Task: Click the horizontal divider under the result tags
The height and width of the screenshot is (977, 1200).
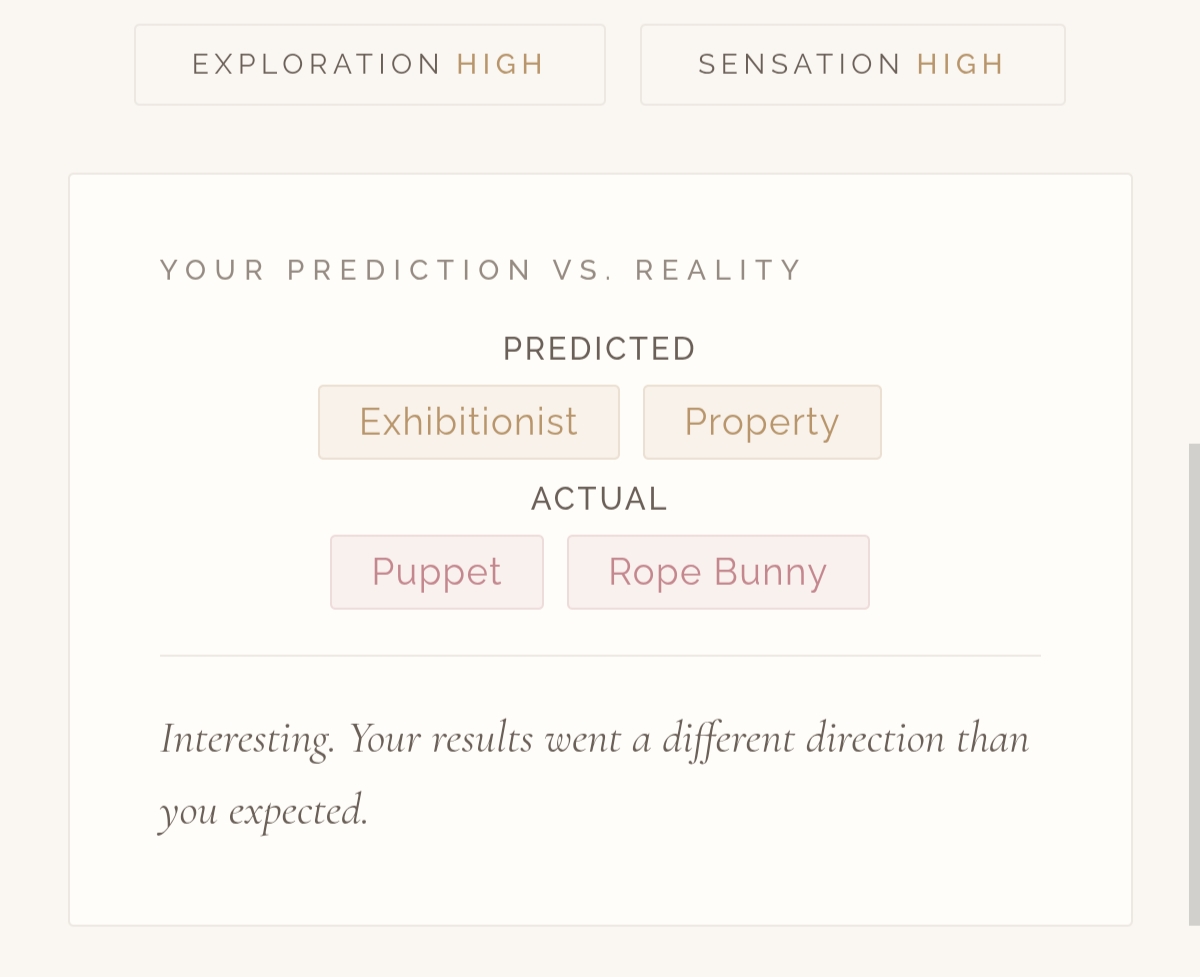Action: tap(600, 656)
